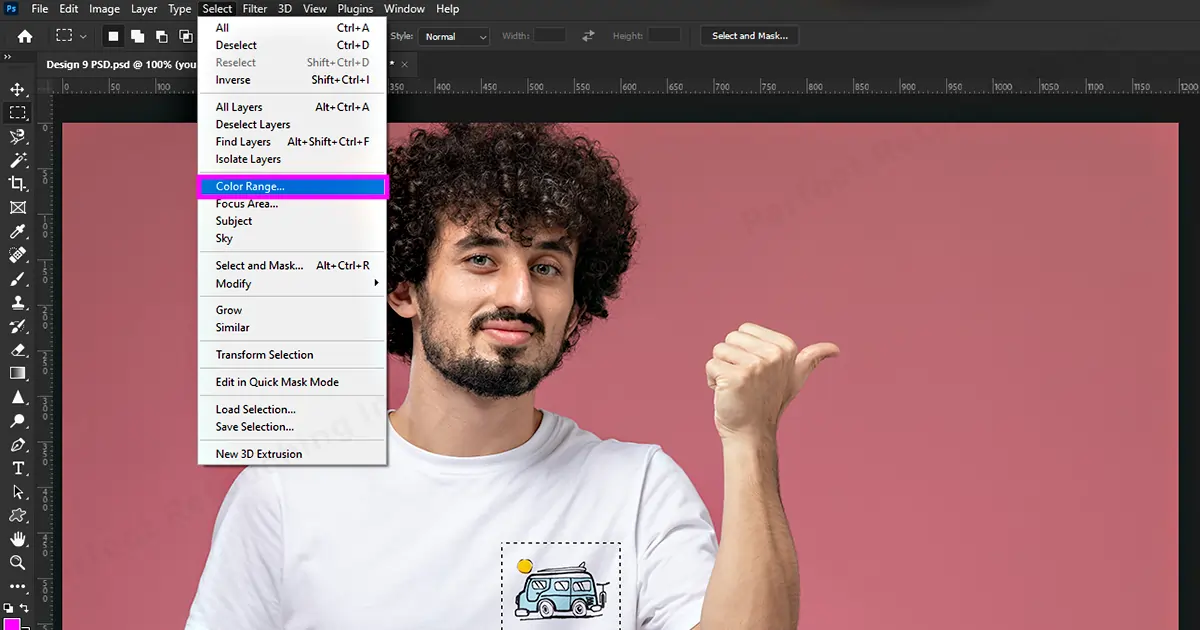Enable Add to Selection mode
The height and width of the screenshot is (630, 1200).
point(136,36)
